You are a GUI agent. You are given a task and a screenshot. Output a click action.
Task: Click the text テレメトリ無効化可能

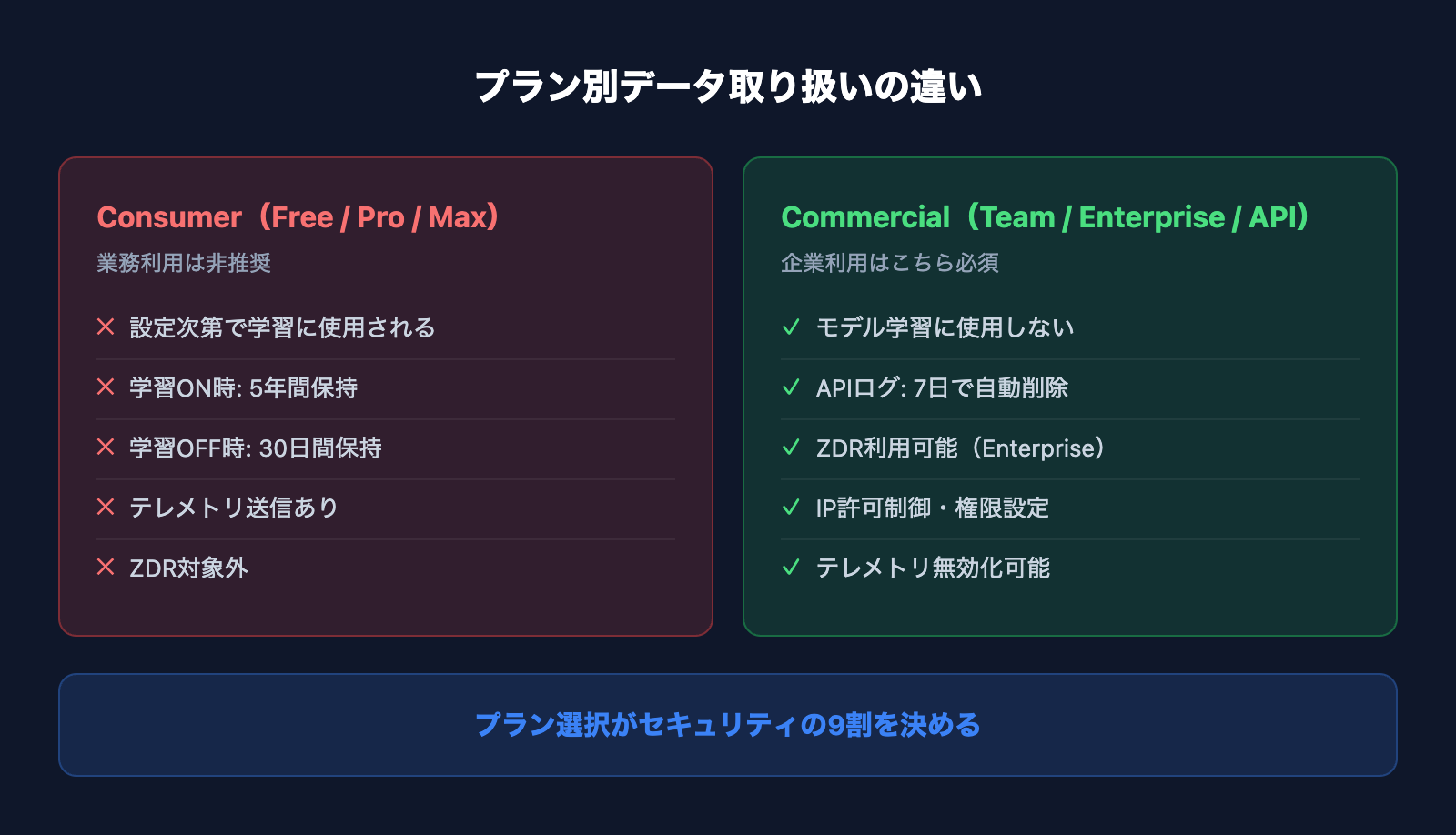[933, 568]
